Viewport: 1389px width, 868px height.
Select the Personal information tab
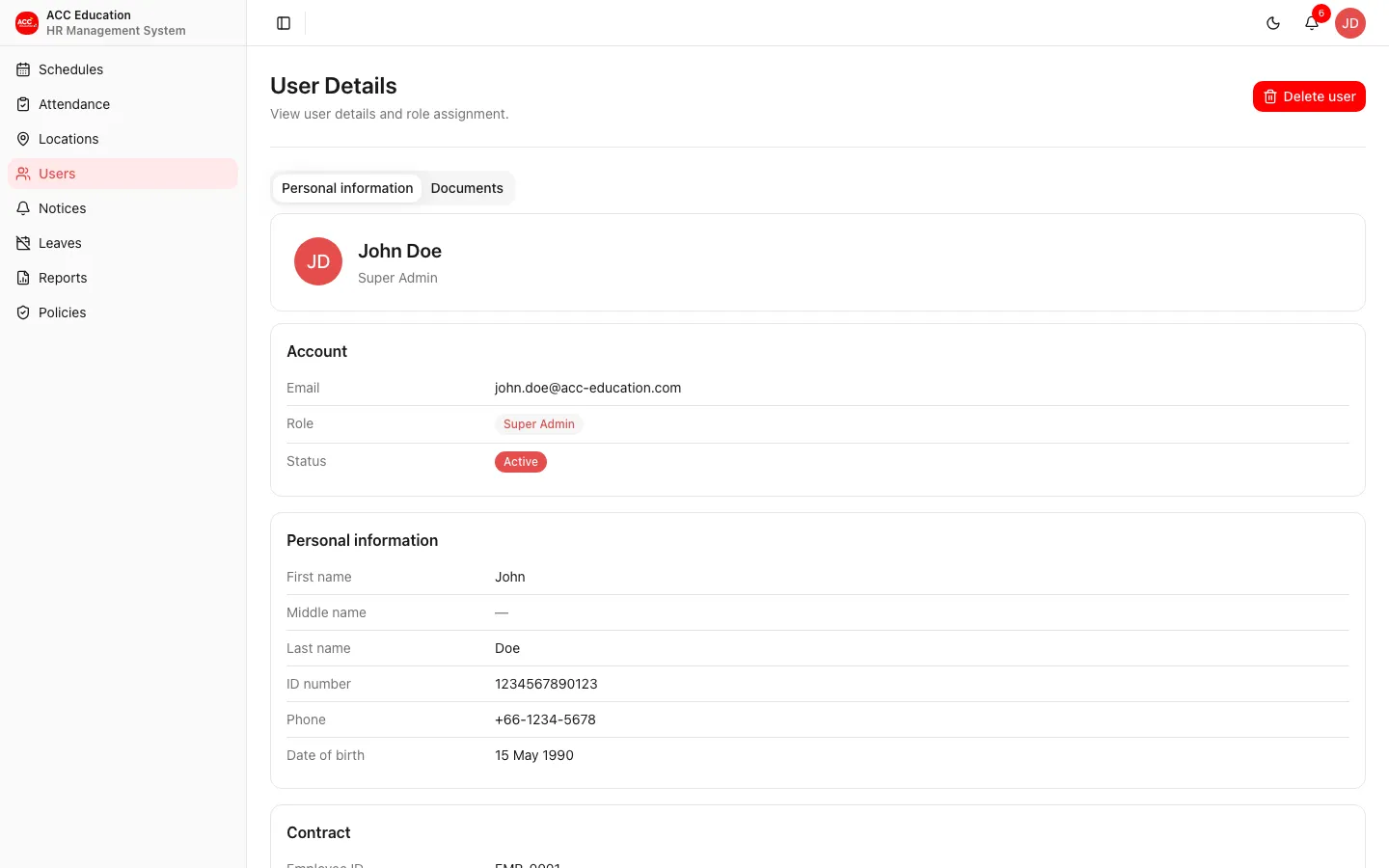tap(347, 188)
